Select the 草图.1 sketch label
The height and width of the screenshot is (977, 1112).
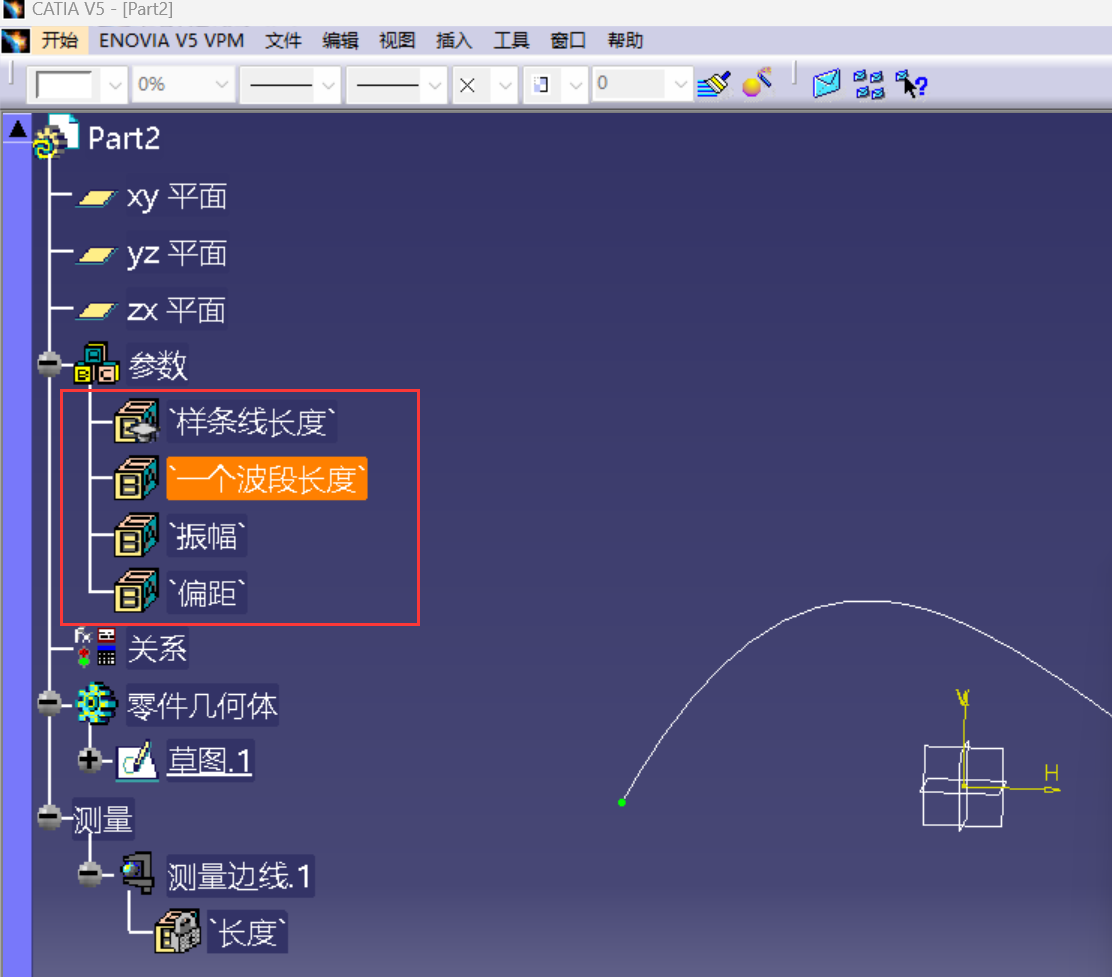(x=209, y=761)
